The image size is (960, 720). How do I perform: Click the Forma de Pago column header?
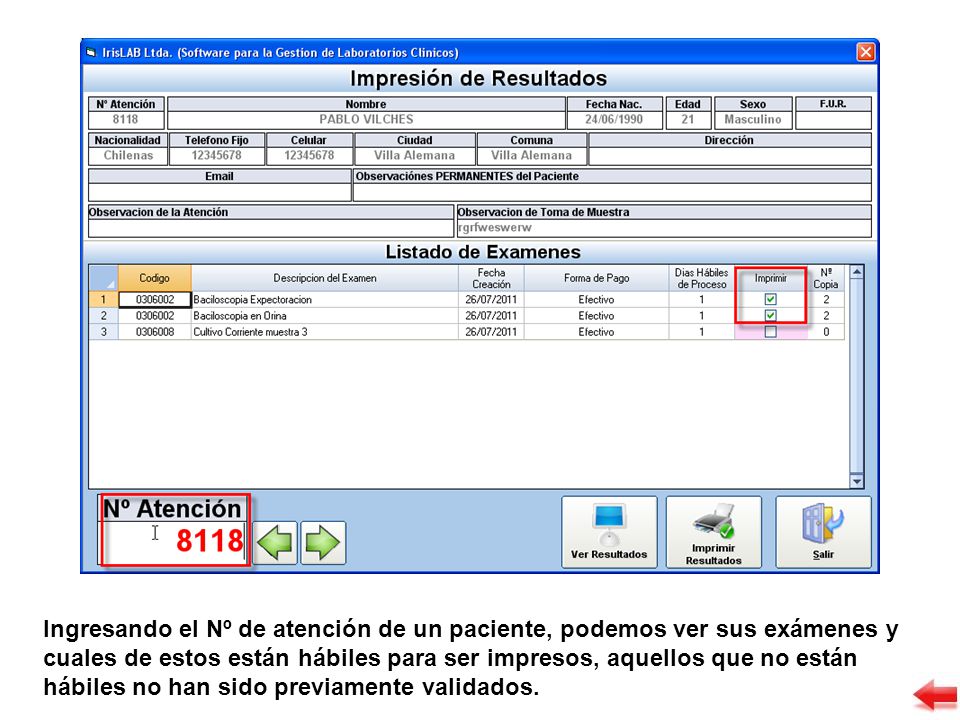[x=596, y=278]
